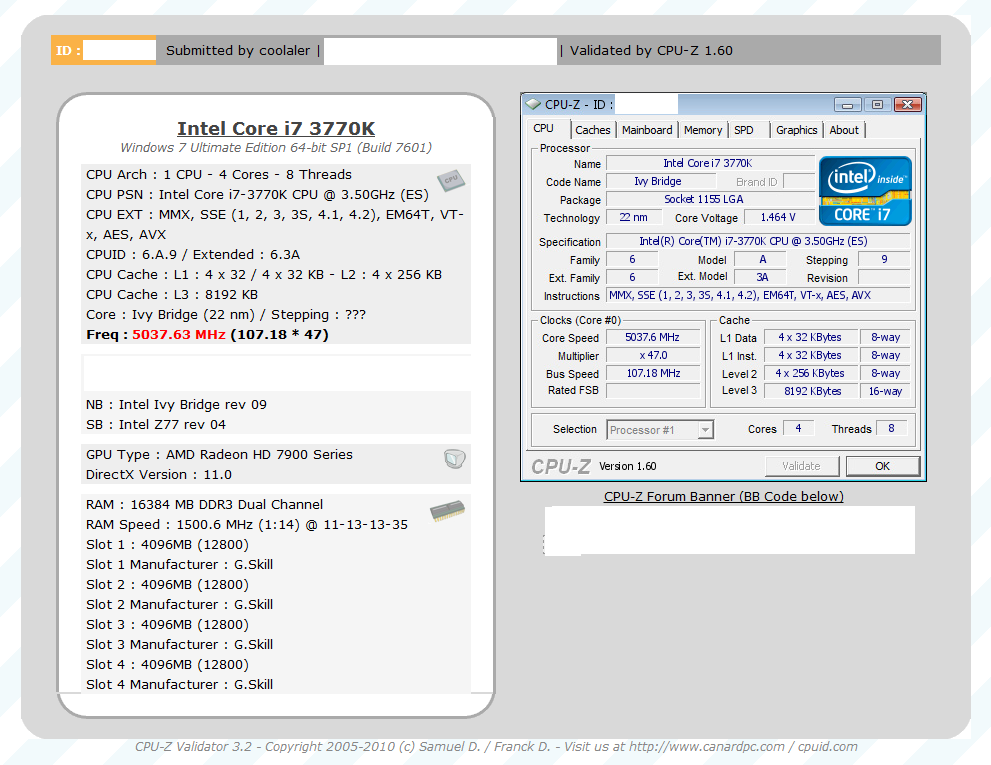Click the 22 nm technology value
The image size is (991, 765).
pyautogui.click(x=634, y=217)
